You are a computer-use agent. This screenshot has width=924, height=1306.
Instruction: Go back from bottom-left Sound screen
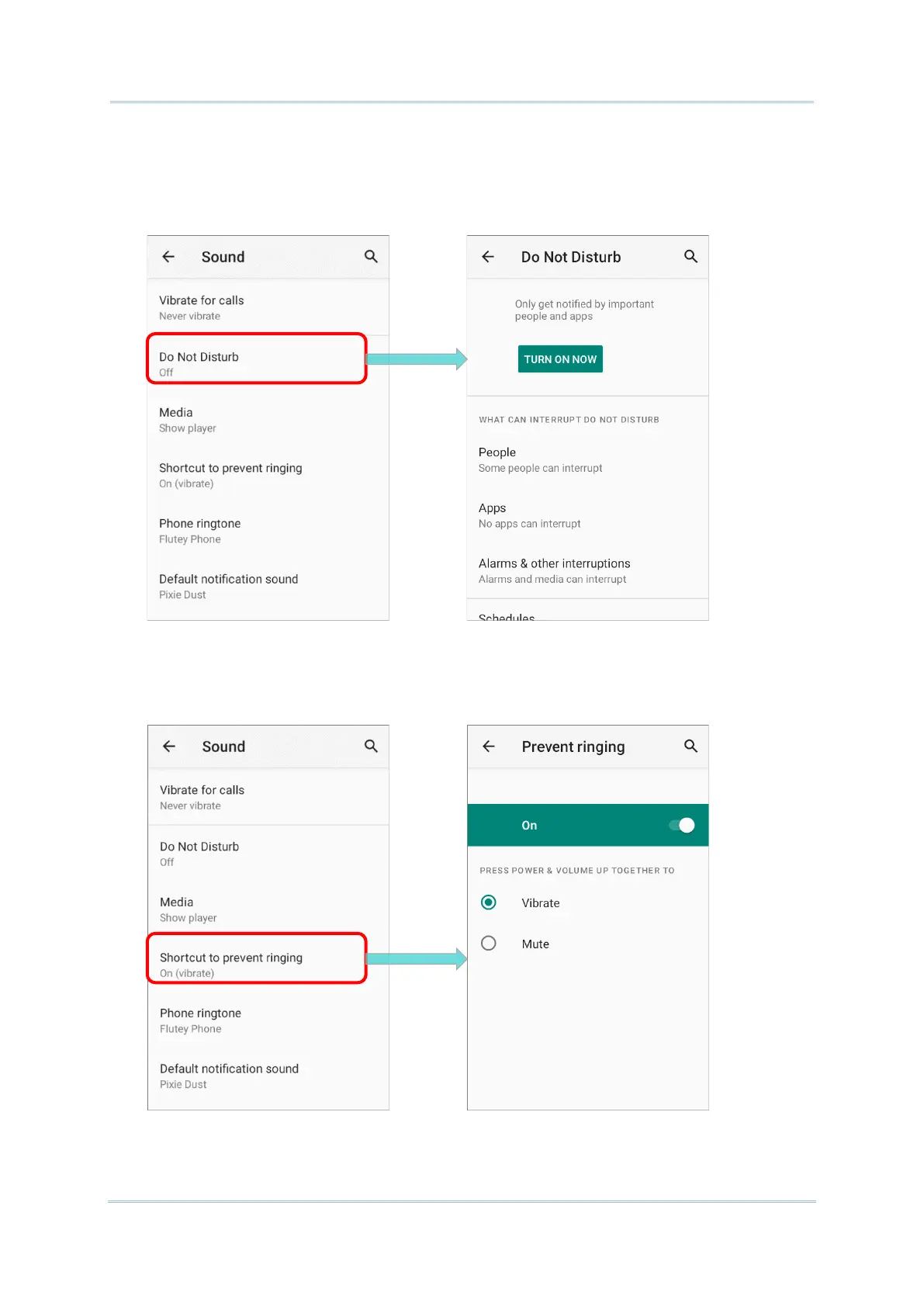point(169,747)
